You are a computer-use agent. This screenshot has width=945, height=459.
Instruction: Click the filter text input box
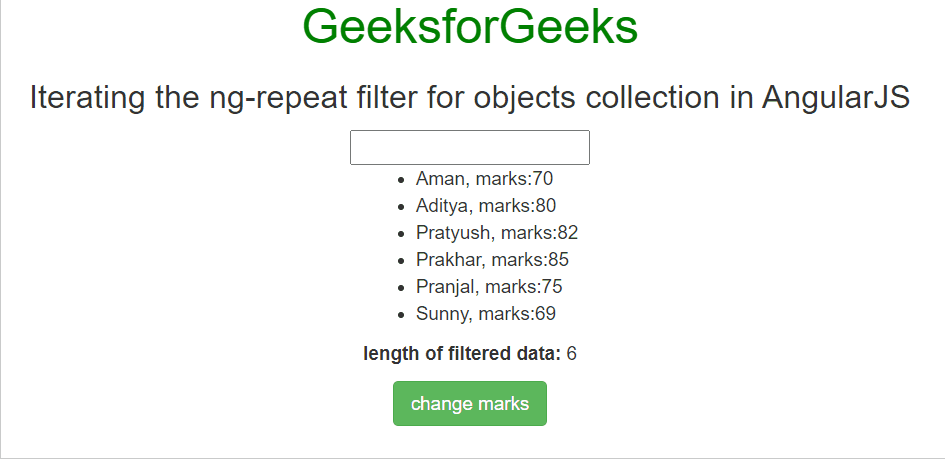[x=469, y=148]
